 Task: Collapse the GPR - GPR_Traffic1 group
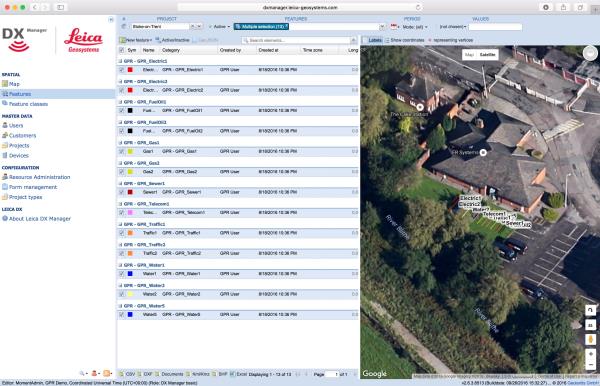click(x=120, y=224)
